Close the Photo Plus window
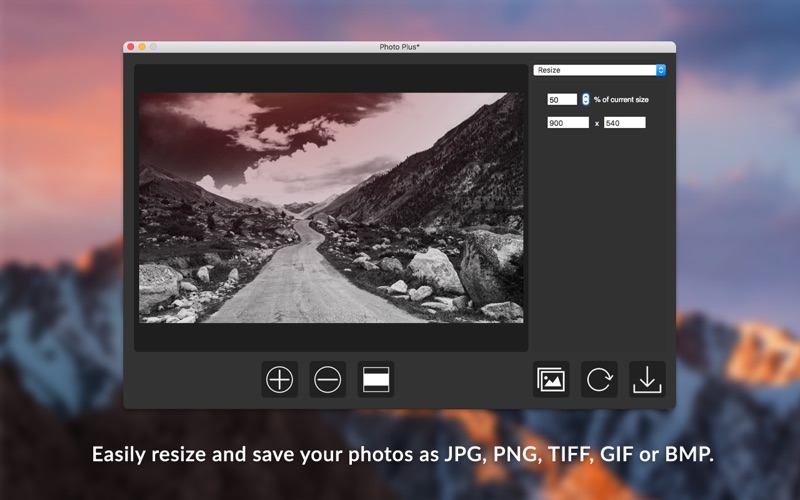The height and width of the screenshot is (500, 800). click(x=131, y=47)
